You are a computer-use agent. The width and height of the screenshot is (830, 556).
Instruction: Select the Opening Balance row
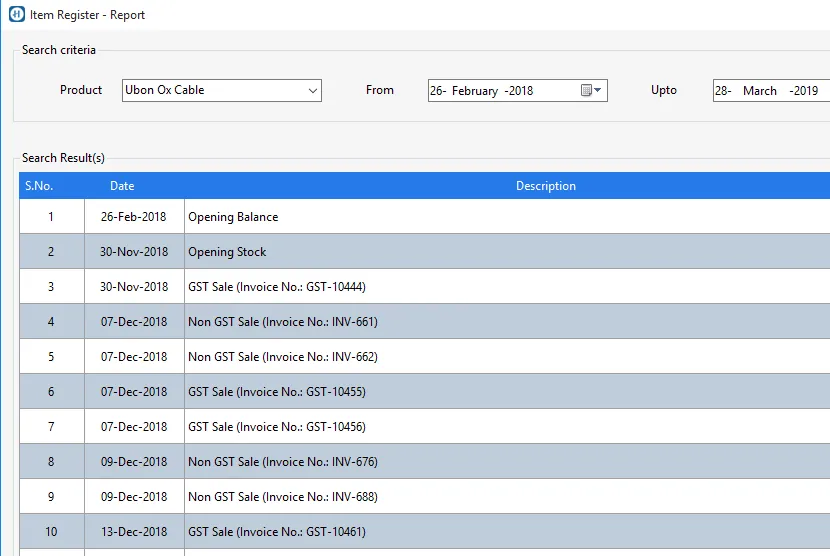click(233, 217)
